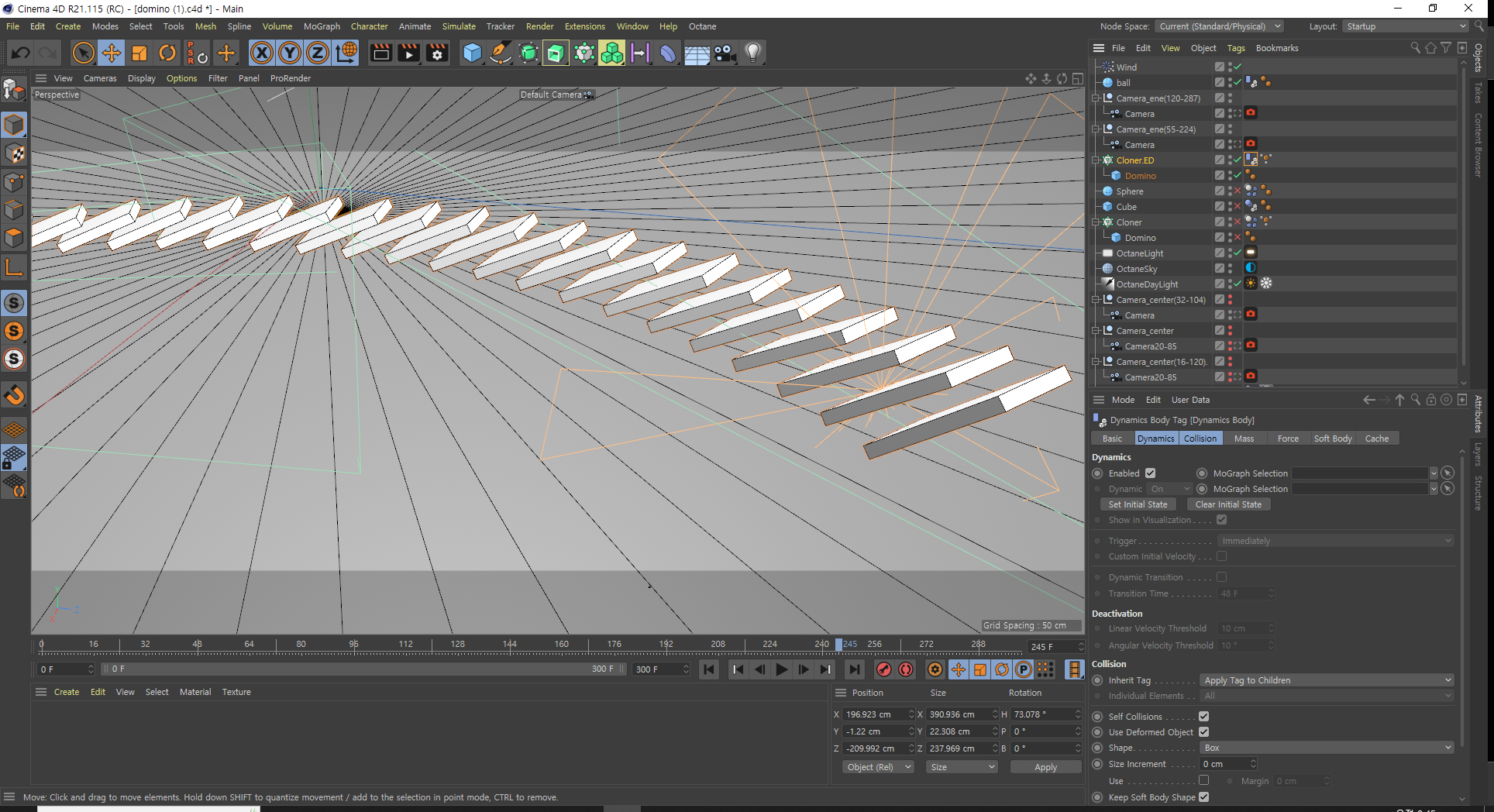Toggle Y axis lock
The image size is (1494, 812).
(x=290, y=53)
